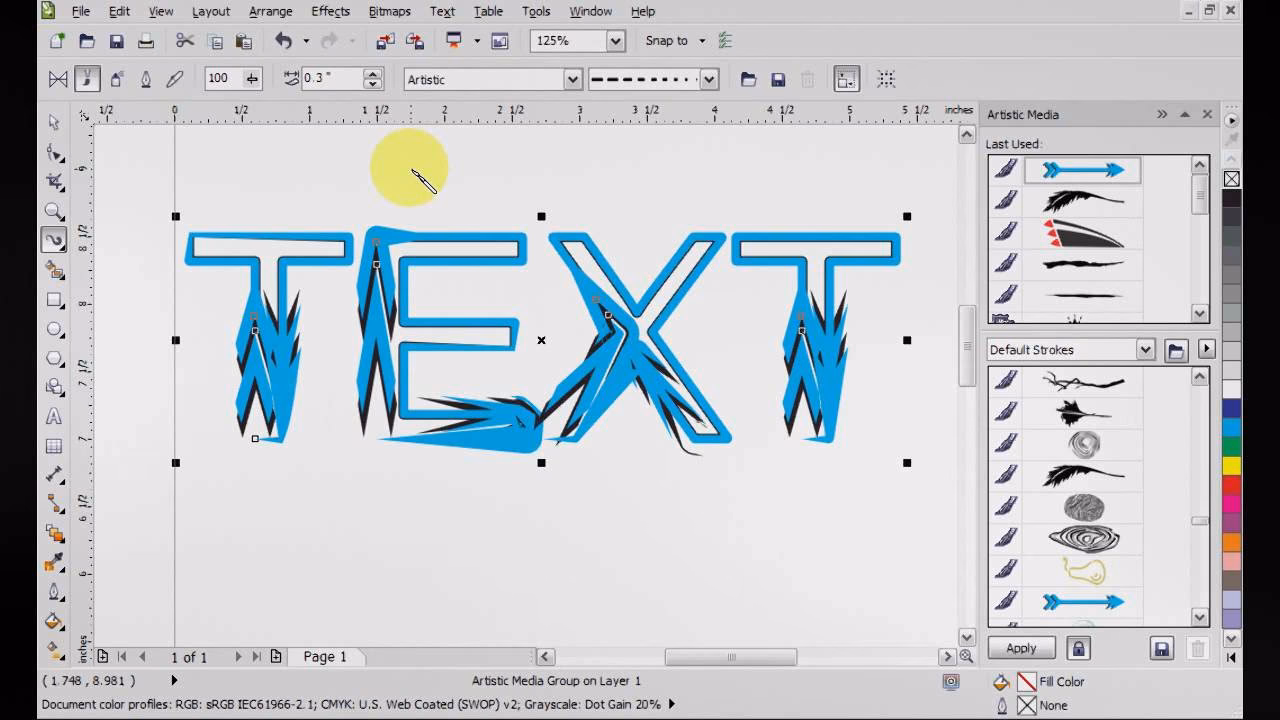
Task: Open the Bitmaps menu
Action: coord(389,12)
